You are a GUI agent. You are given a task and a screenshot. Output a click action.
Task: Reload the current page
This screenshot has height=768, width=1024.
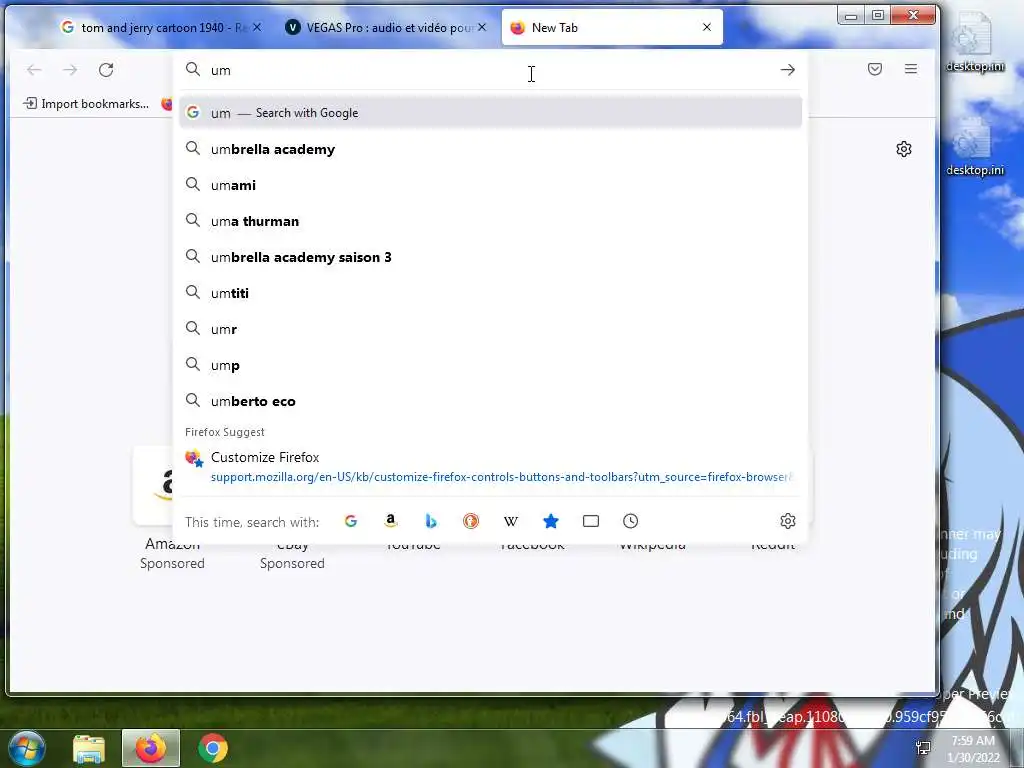106,70
